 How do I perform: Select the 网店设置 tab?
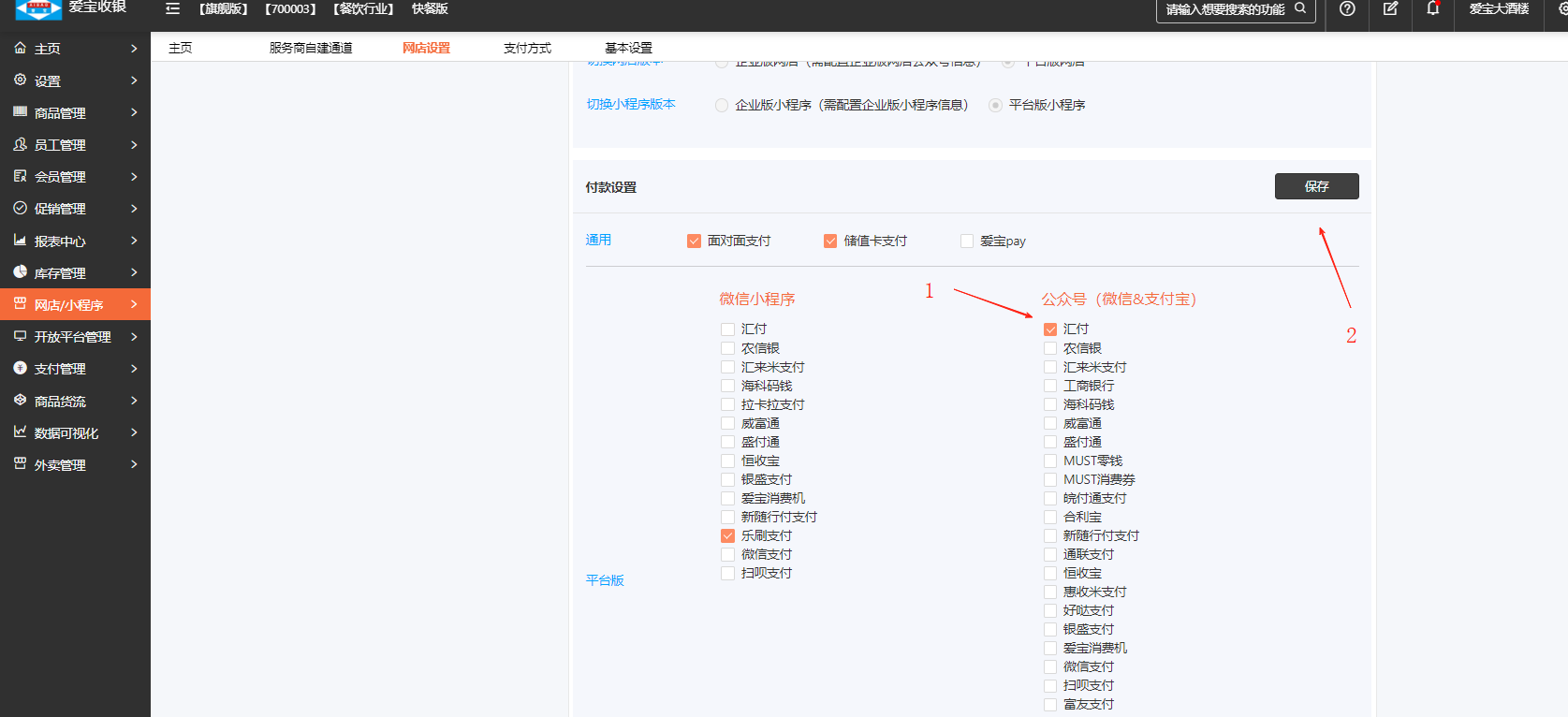[426, 48]
